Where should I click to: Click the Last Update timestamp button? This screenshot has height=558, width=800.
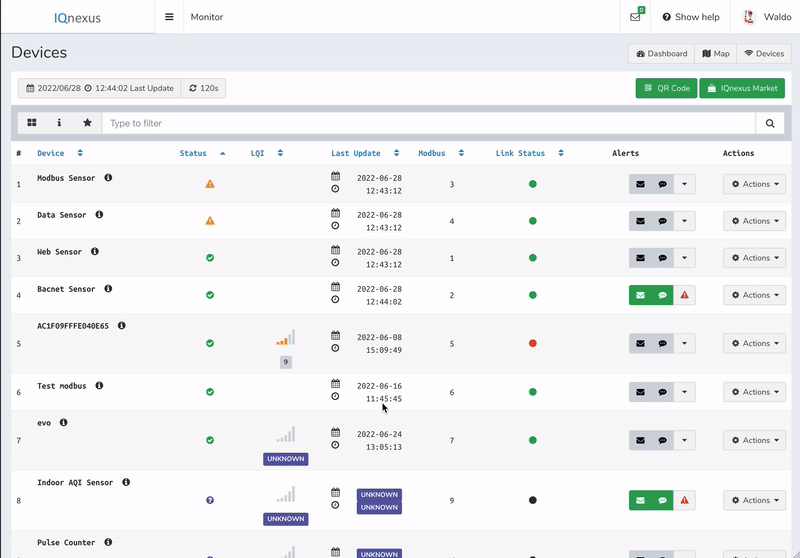pos(99,88)
